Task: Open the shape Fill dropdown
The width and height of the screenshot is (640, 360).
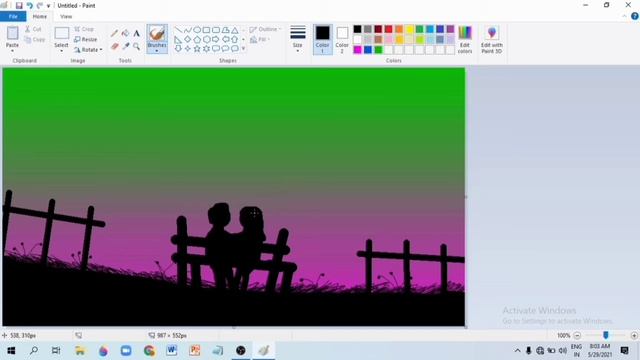Action: 260,40
